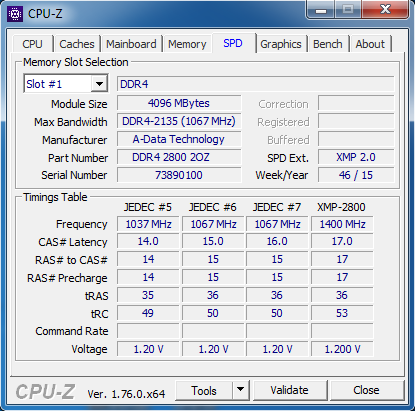This screenshot has width=415, height=411.
Task: Minimize the CPU-Z window
Action: [321, 10]
